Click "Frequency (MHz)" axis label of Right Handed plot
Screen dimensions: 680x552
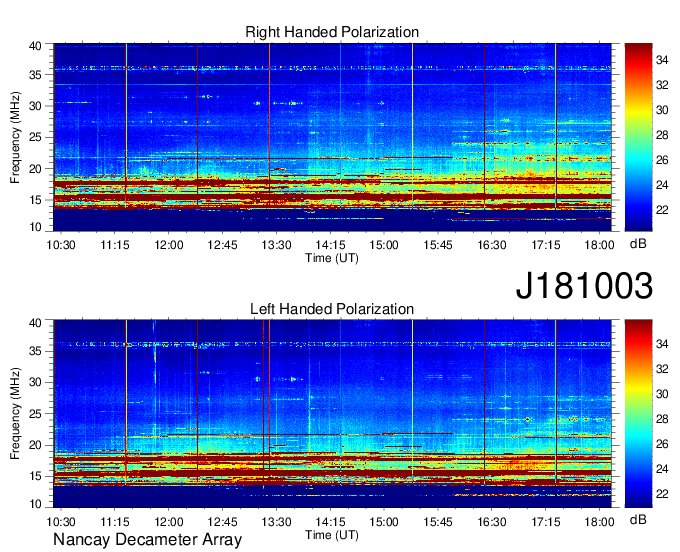(x=15, y=137)
